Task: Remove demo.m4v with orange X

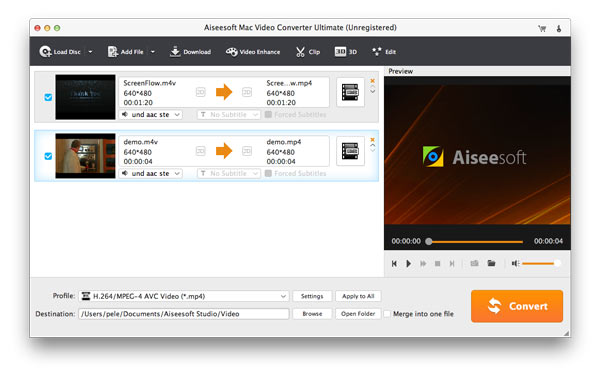Action: pos(372,140)
